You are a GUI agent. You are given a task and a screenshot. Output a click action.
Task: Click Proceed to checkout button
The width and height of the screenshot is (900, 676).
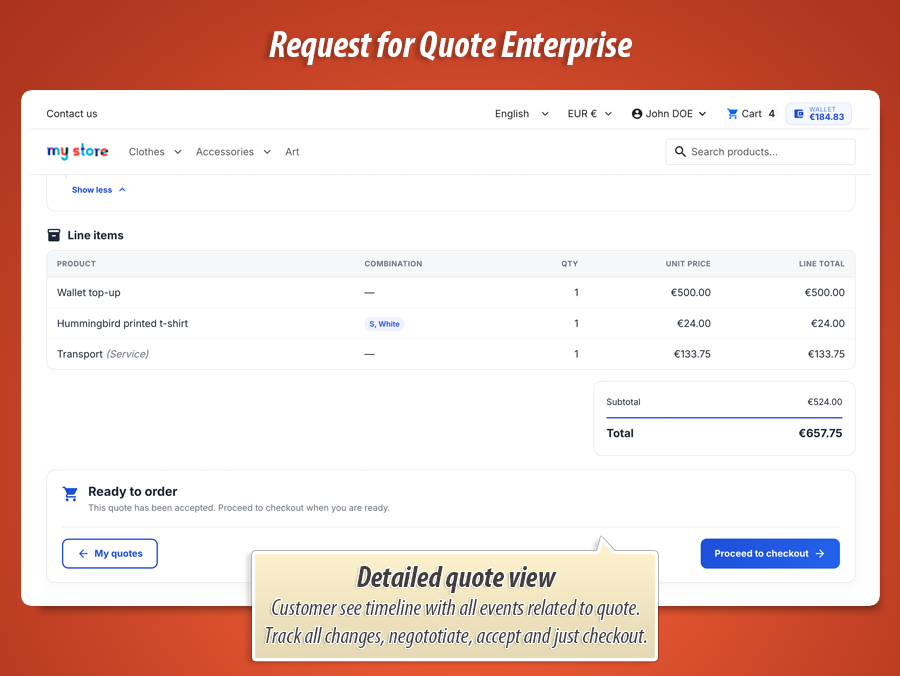coord(770,554)
